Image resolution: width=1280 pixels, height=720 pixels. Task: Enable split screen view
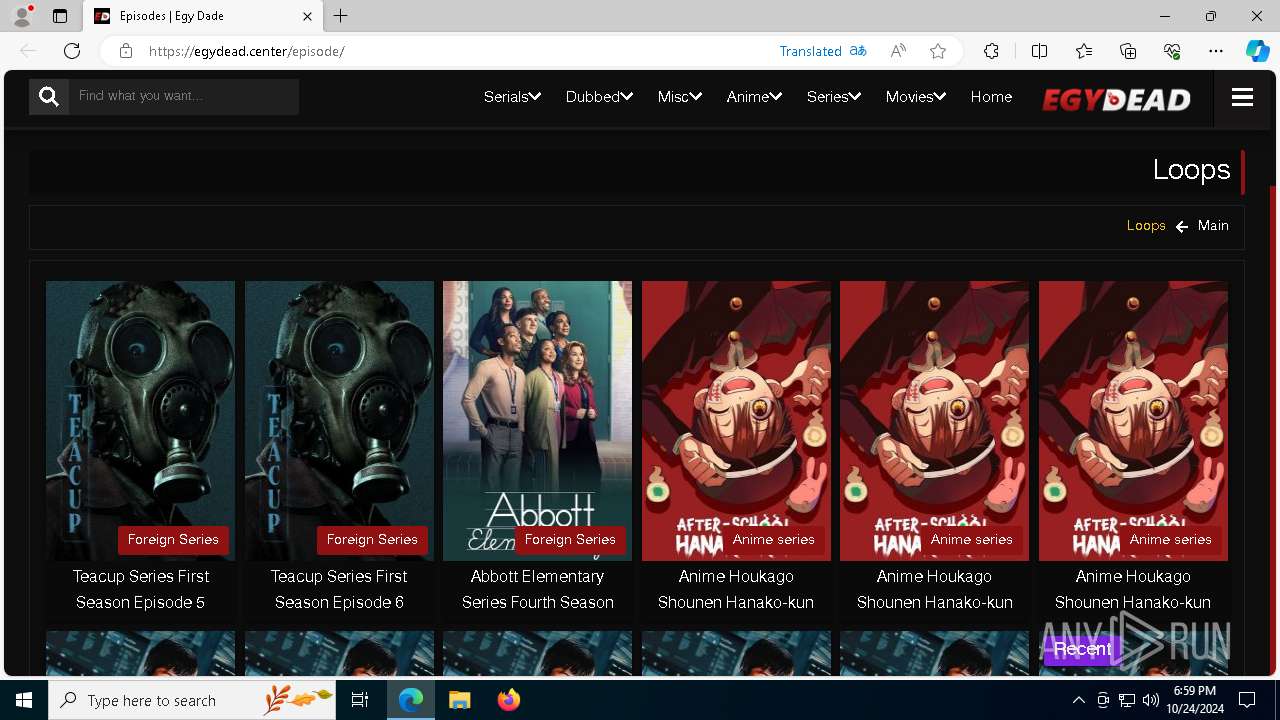pos(1039,51)
